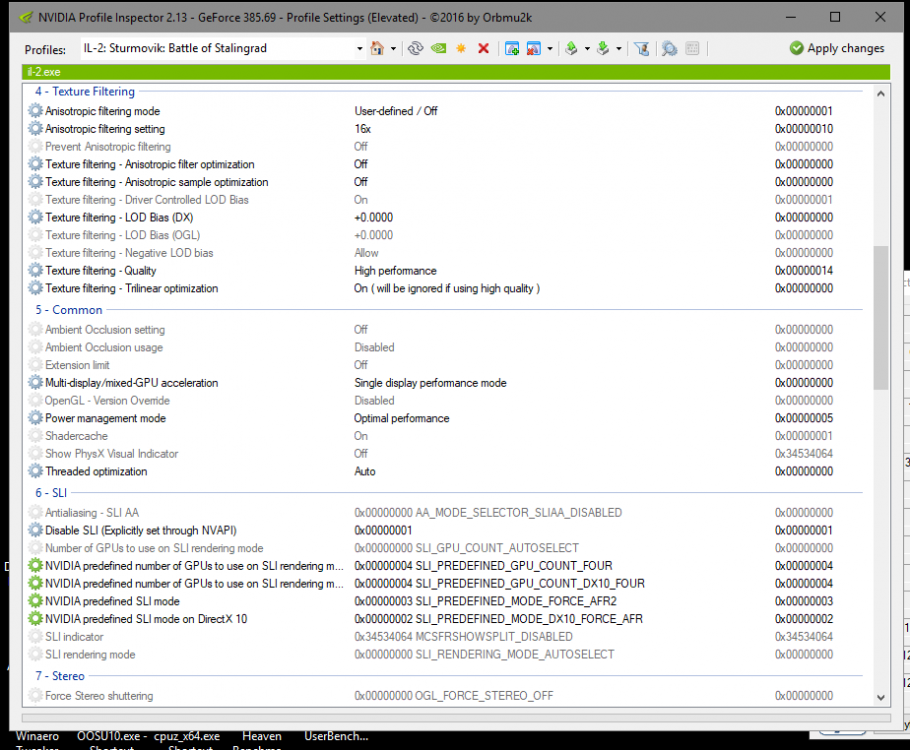Open the export profiles dropdown arrow
Image resolution: width=910 pixels, height=750 pixels.
point(587,49)
